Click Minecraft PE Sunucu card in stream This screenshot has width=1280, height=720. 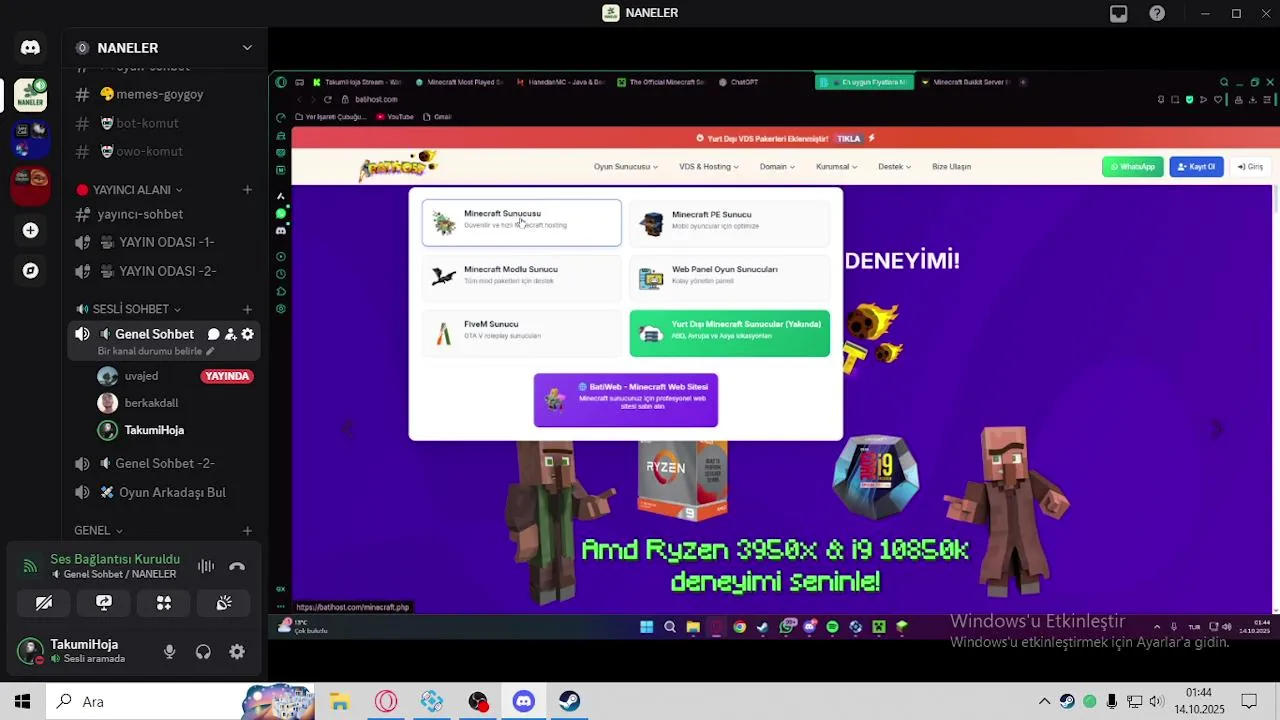(730, 222)
